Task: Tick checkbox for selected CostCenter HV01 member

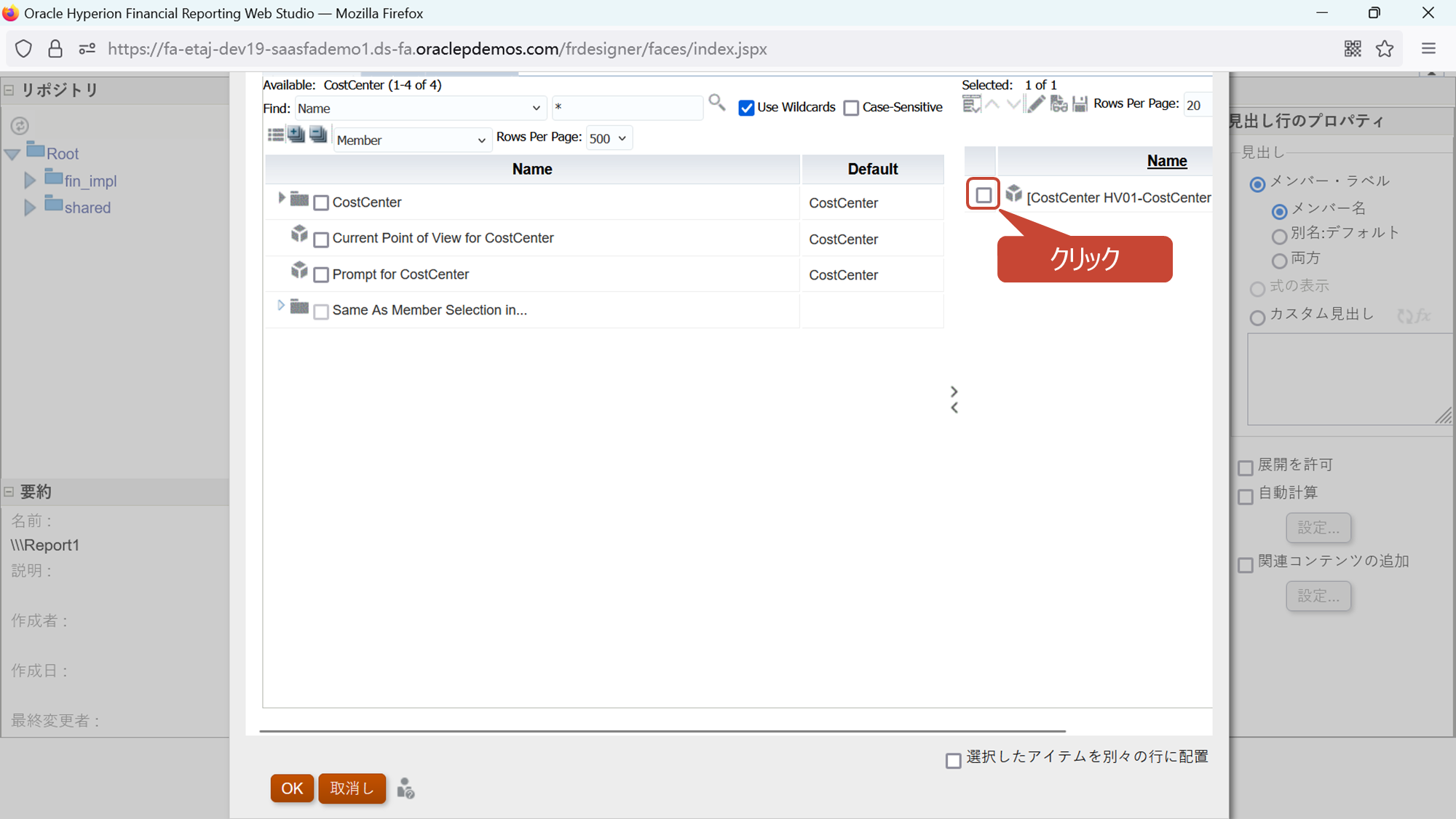Action: [984, 195]
